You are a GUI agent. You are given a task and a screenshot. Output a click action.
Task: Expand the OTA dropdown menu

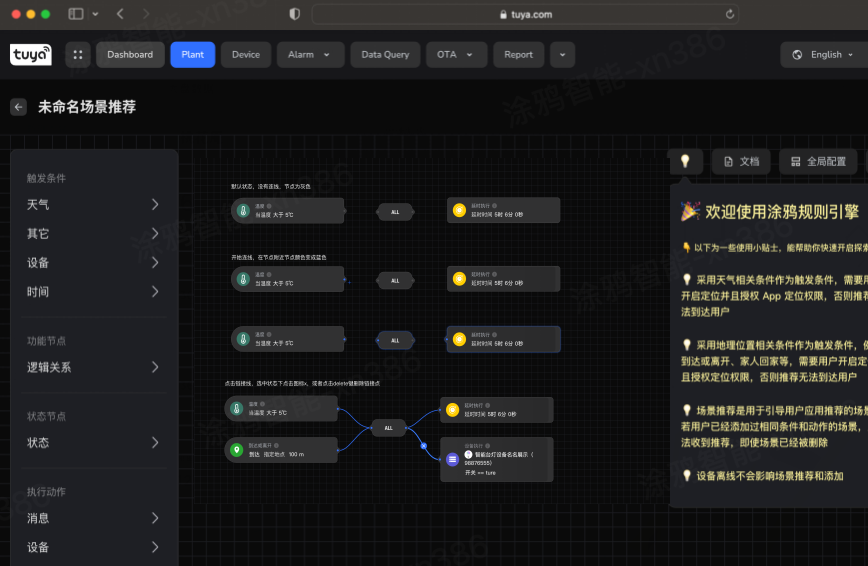(456, 55)
